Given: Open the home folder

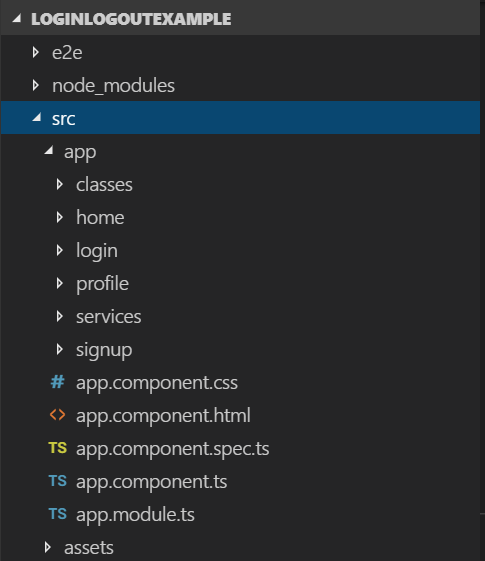Looking at the screenshot, I should 100,218.
